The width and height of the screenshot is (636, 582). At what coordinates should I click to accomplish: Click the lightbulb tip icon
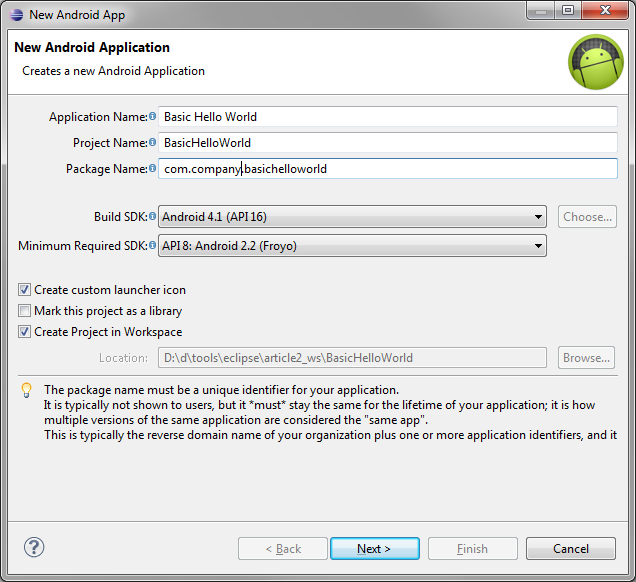click(27, 390)
